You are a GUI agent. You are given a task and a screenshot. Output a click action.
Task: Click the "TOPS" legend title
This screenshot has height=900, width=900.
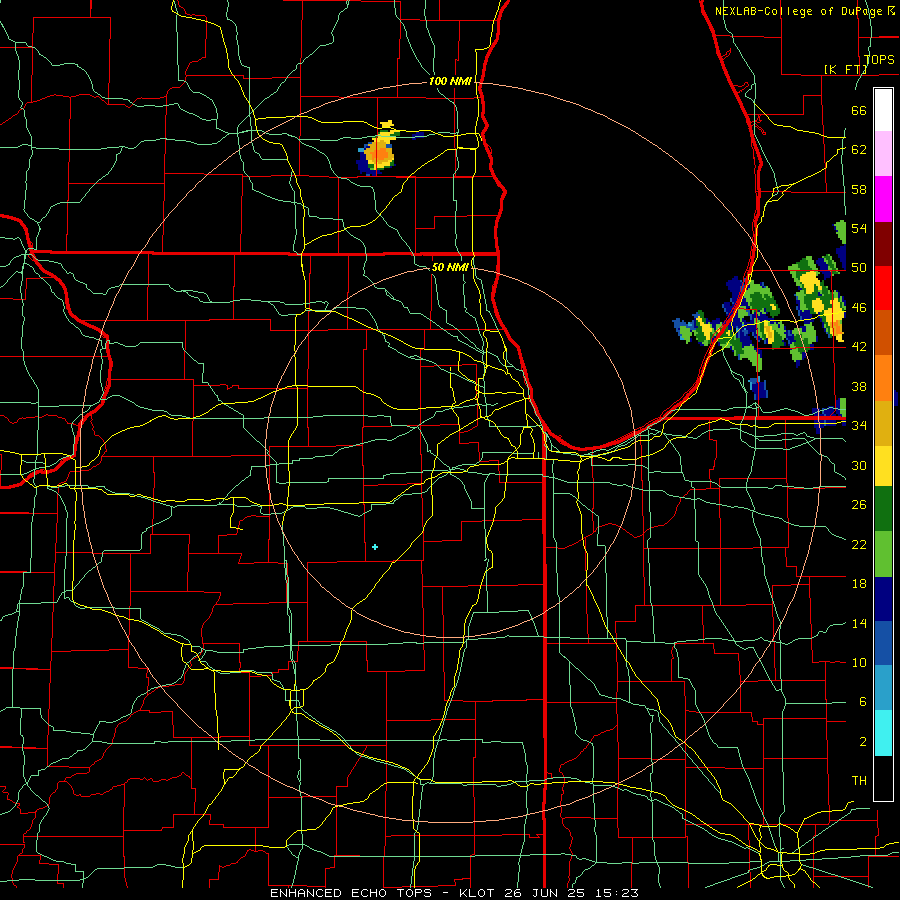point(879,59)
